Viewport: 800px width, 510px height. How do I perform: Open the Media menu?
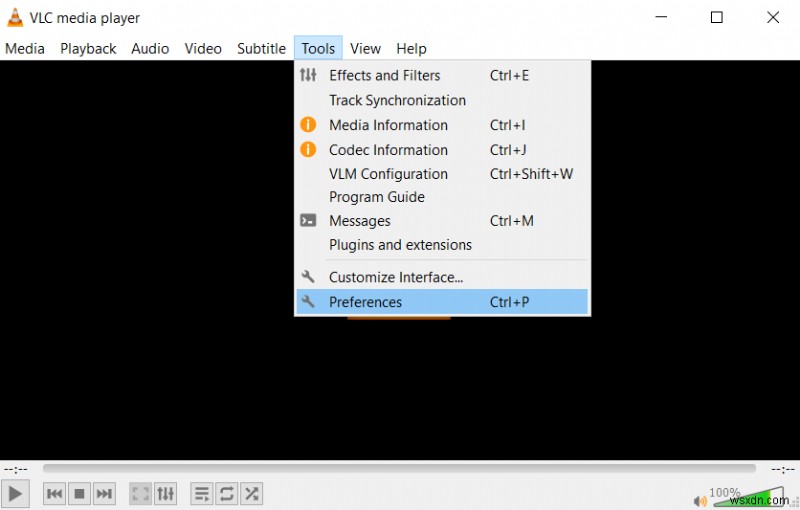tap(24, 48)
